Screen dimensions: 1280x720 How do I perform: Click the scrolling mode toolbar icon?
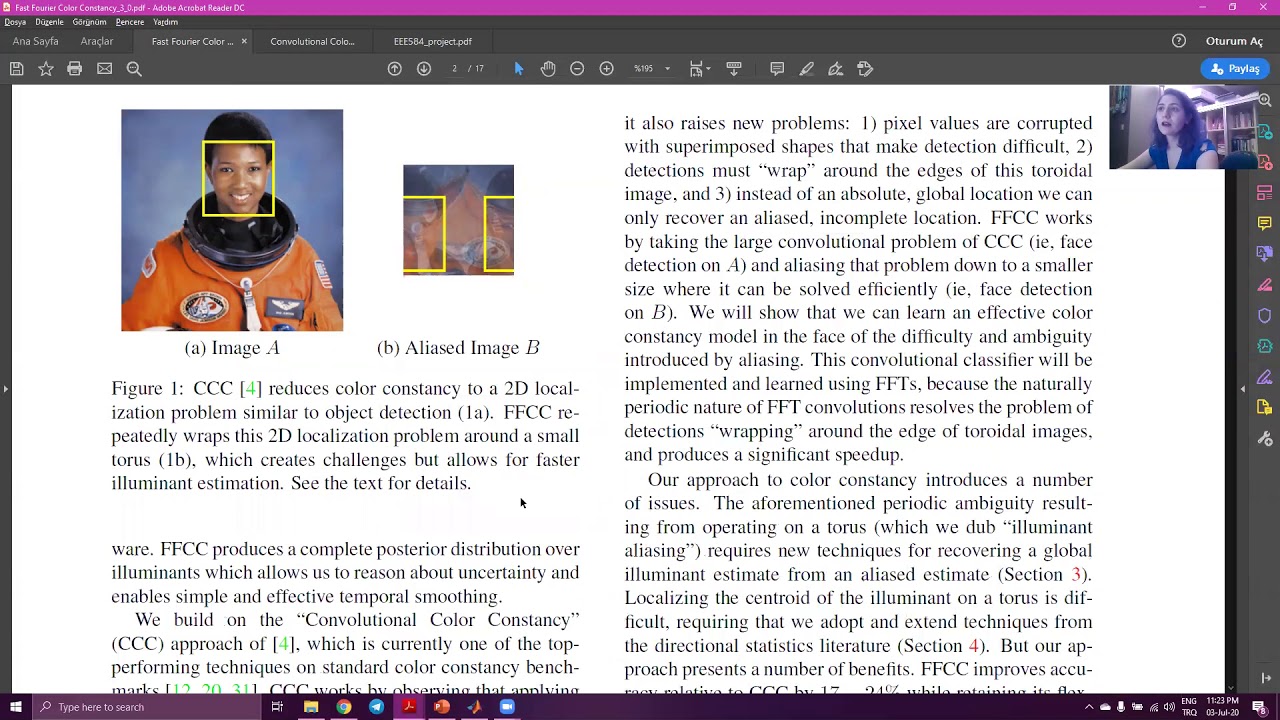click(x=734, y=69)
